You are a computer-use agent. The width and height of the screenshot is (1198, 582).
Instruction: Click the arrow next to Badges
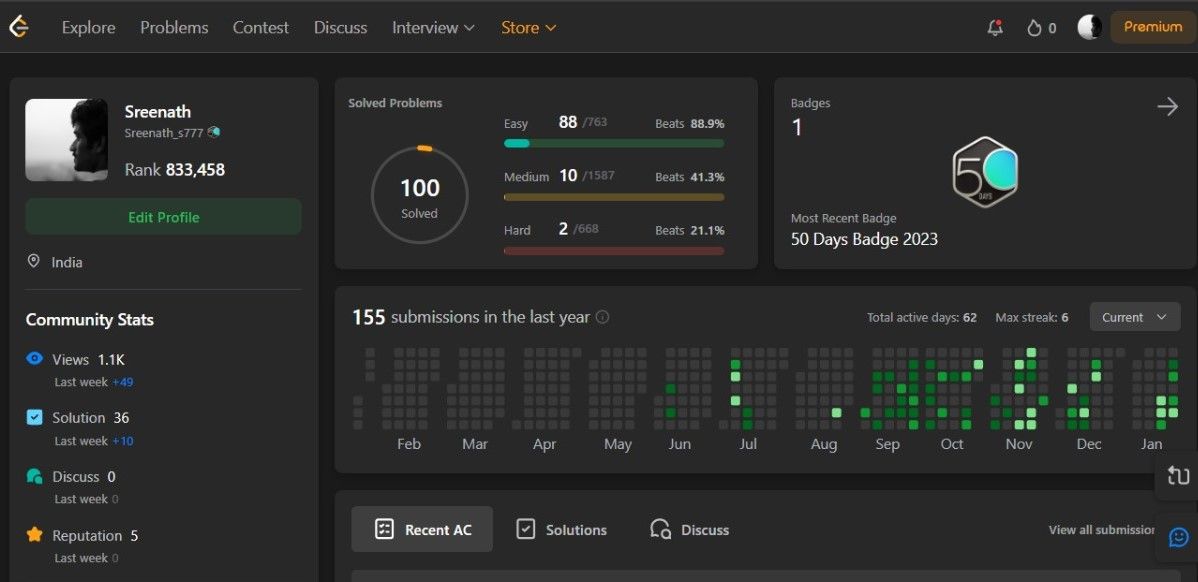pyautogui.click(x=1167, y=107)
